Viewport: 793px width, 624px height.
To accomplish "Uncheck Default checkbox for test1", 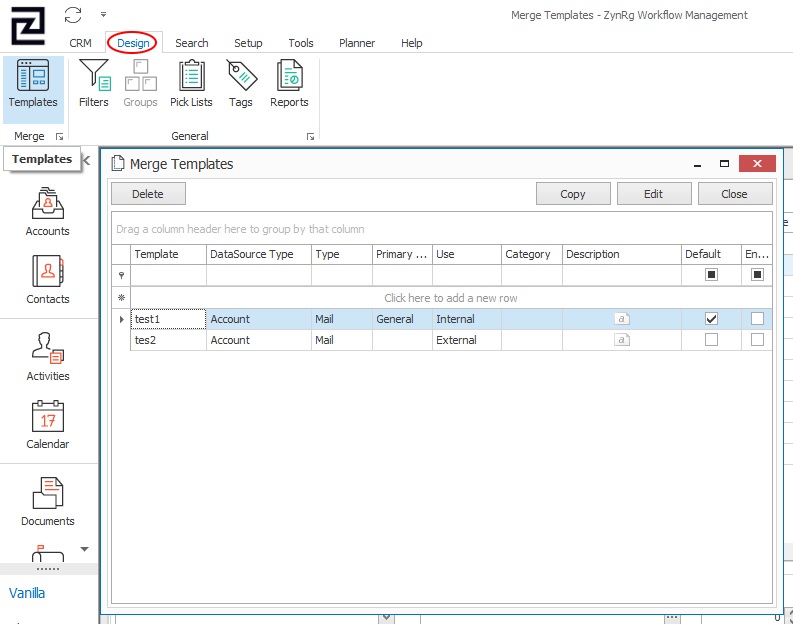I will point(711,319).
